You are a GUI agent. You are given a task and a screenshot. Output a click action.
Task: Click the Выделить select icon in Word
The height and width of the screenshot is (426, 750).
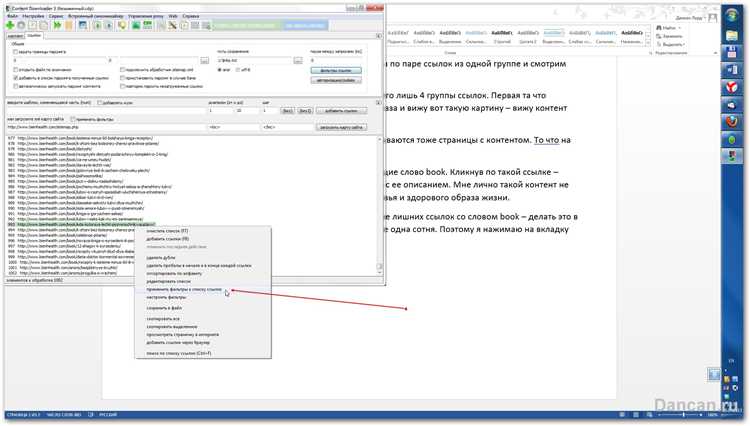(x=659, y=44)
